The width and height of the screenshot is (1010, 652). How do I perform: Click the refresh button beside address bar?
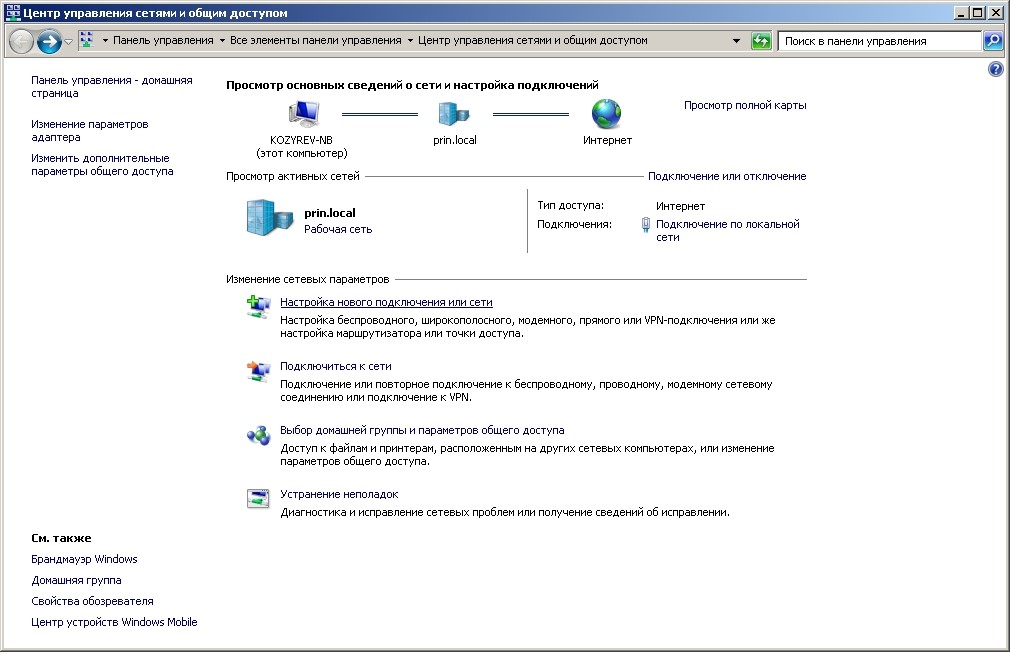pos(761,41)
